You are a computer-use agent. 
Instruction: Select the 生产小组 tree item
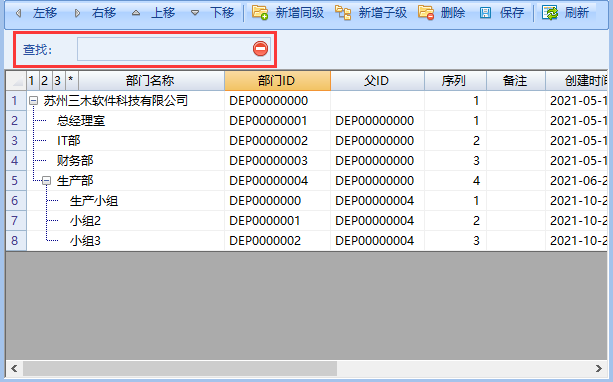94,201
